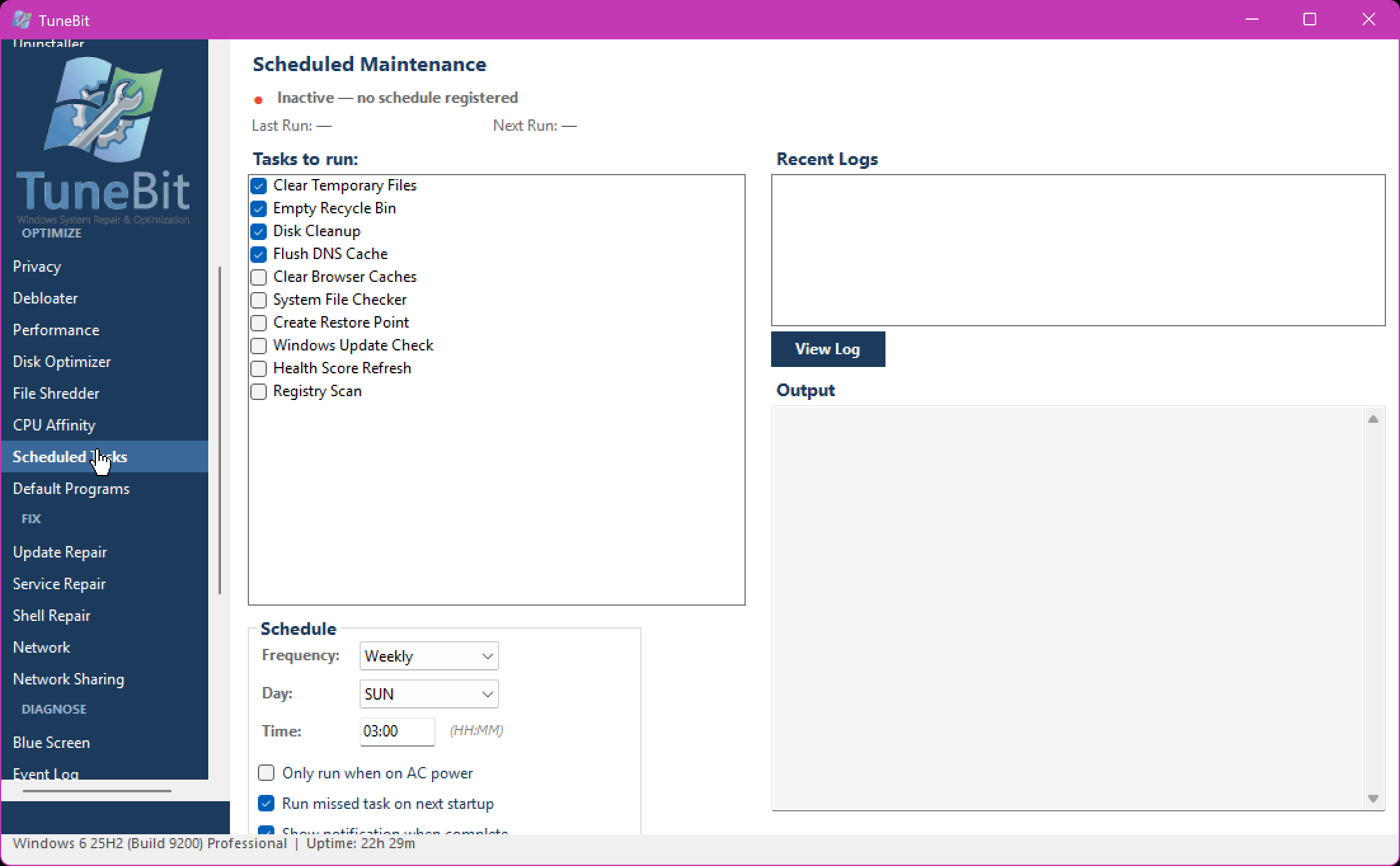Click inside the Recent Logs list box
This screenshot has width=1400, height=866.
pyautogui.click(x=1078, y=250)
